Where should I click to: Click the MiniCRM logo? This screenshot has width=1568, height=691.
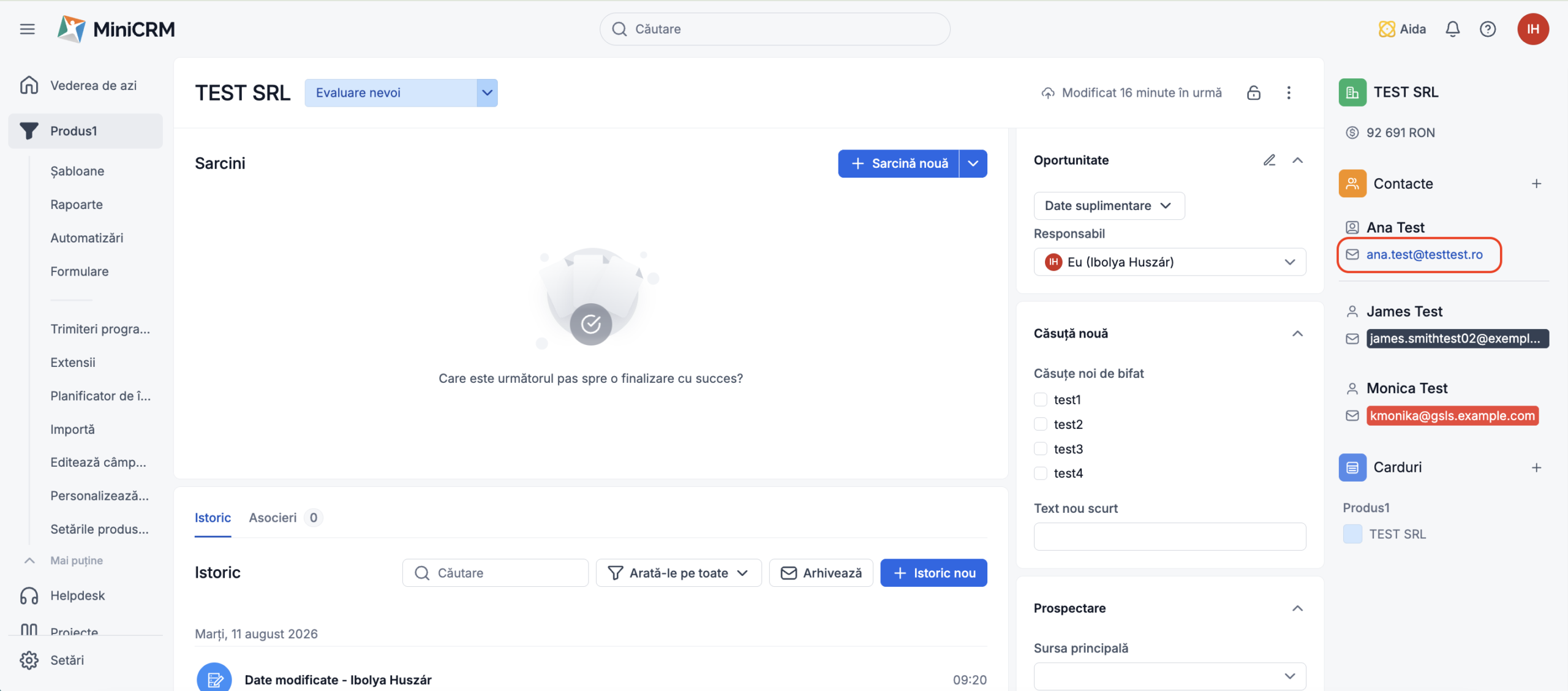coord(116,29)
